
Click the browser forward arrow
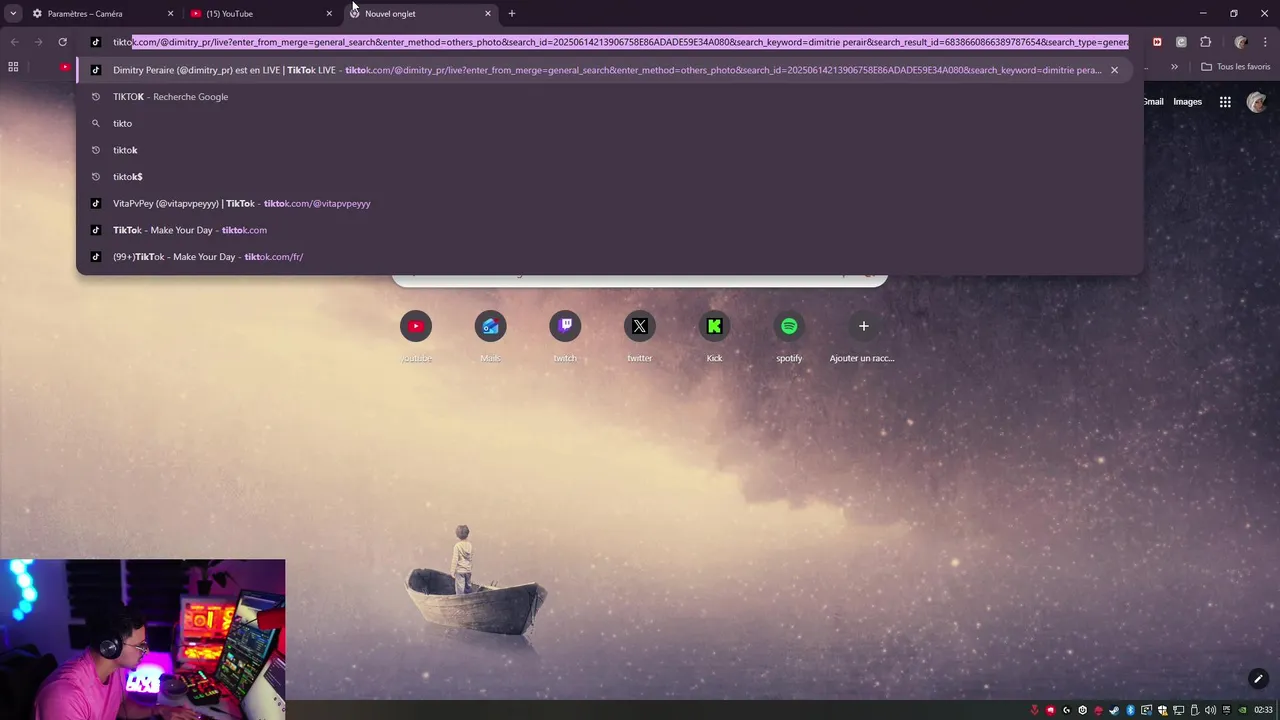point(38,42)
